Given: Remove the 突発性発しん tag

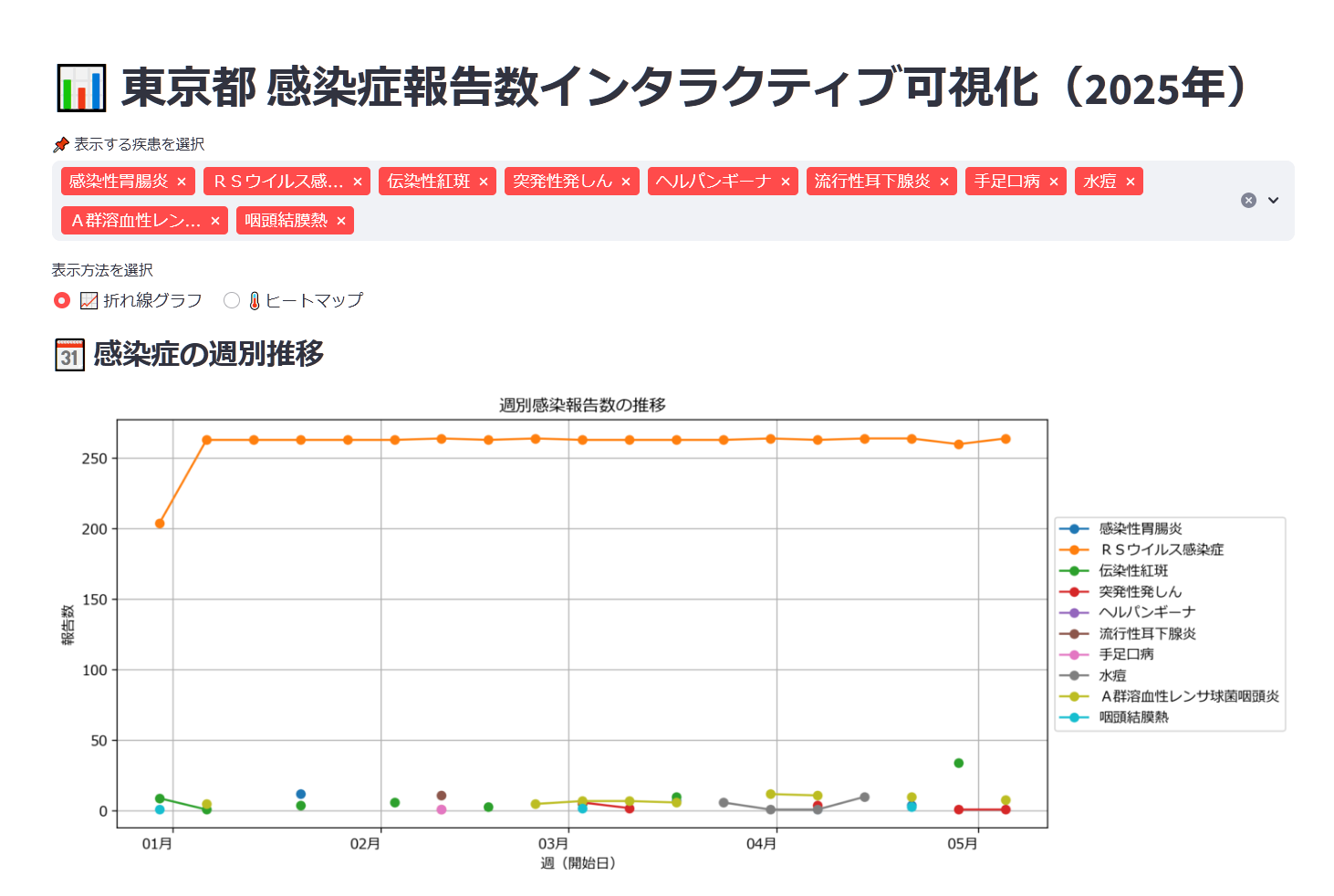Looking at the screenshot, I should click(x=626, y=182).
